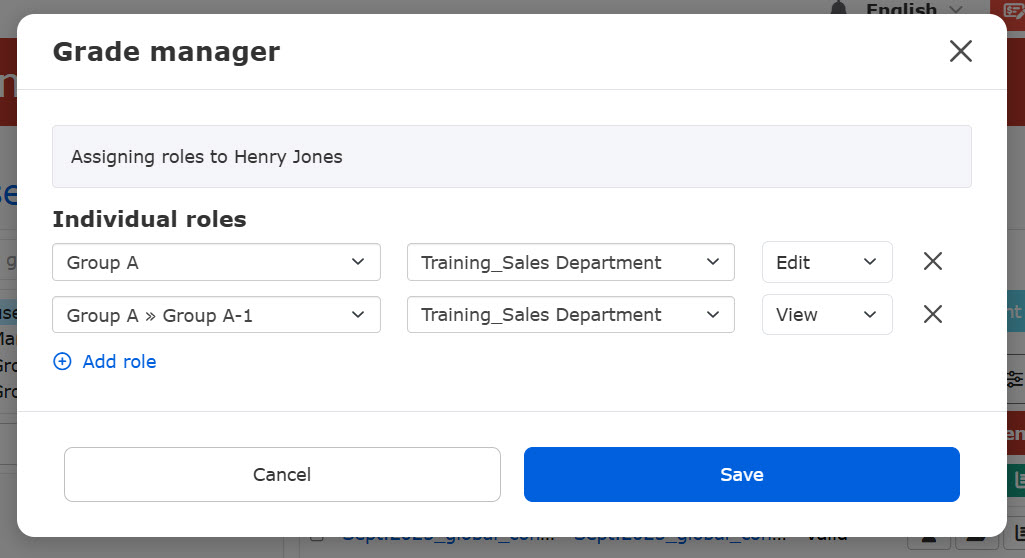Open the View permission dropdown

826,314
